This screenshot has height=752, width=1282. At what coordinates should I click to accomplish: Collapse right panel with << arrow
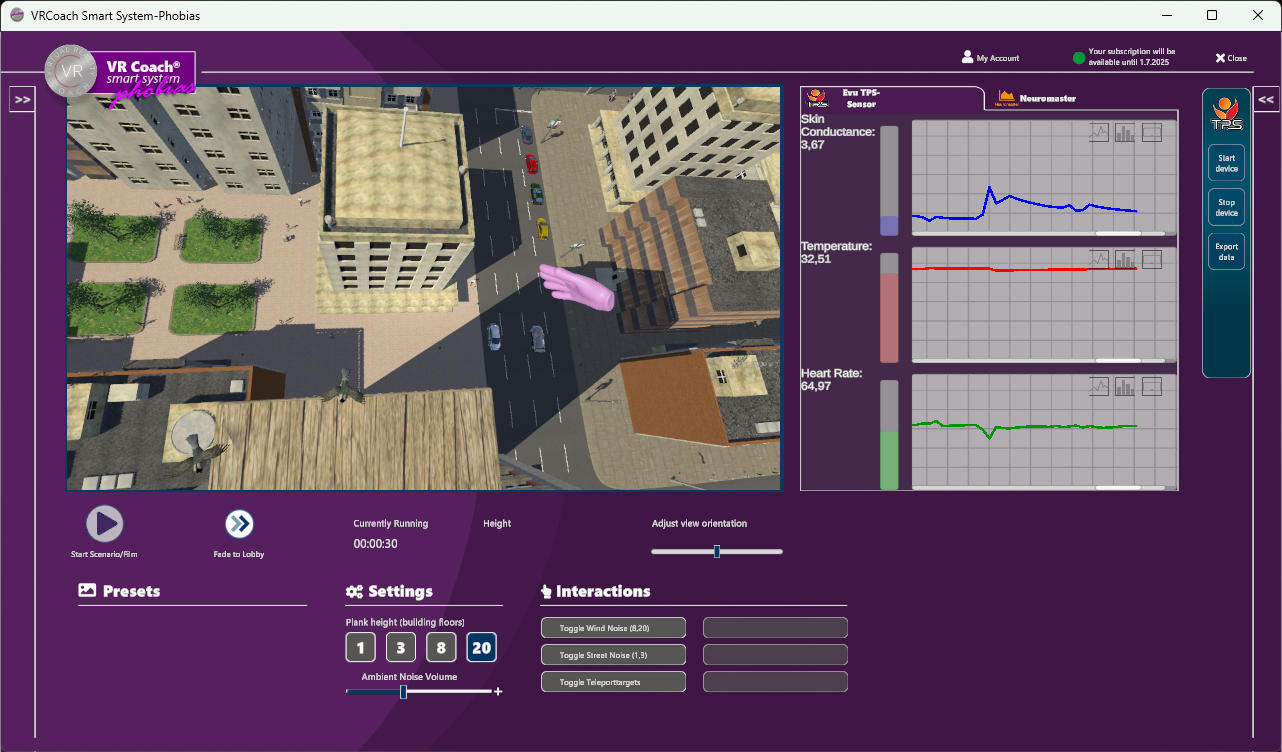click(x=1266, y=99)
